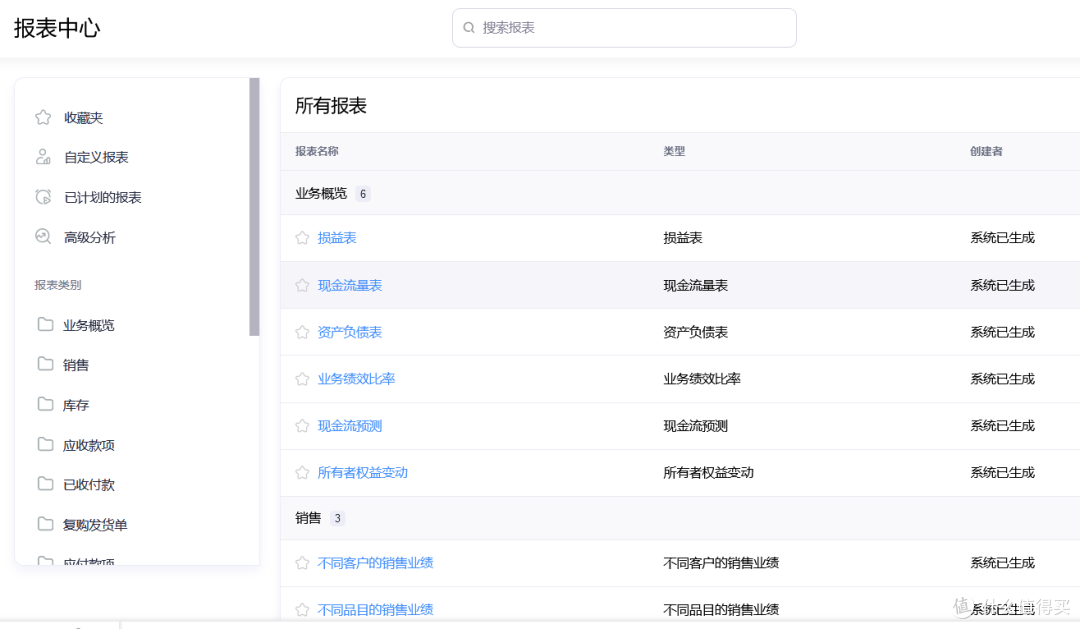Collapse the 销售 report group header

(308, 518)
